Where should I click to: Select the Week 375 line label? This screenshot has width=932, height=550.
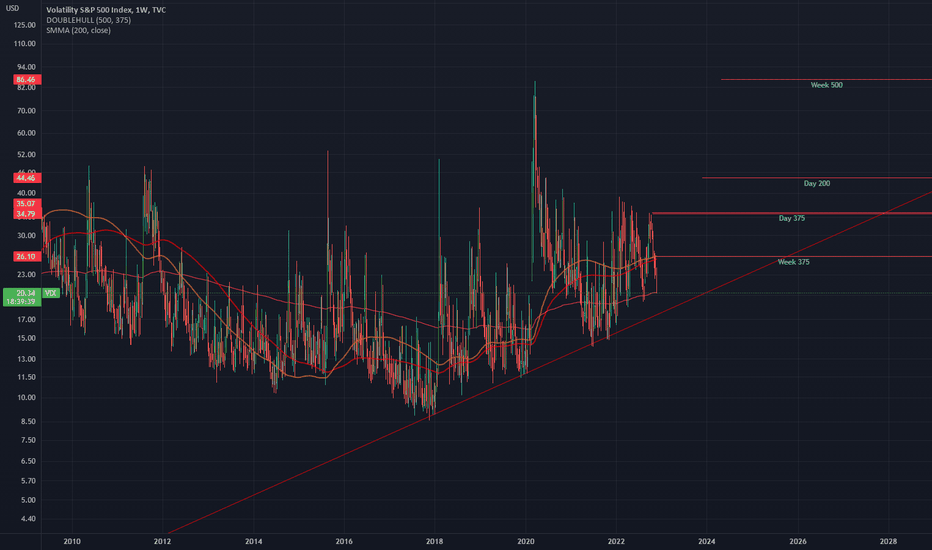click(x=794, y=262)
